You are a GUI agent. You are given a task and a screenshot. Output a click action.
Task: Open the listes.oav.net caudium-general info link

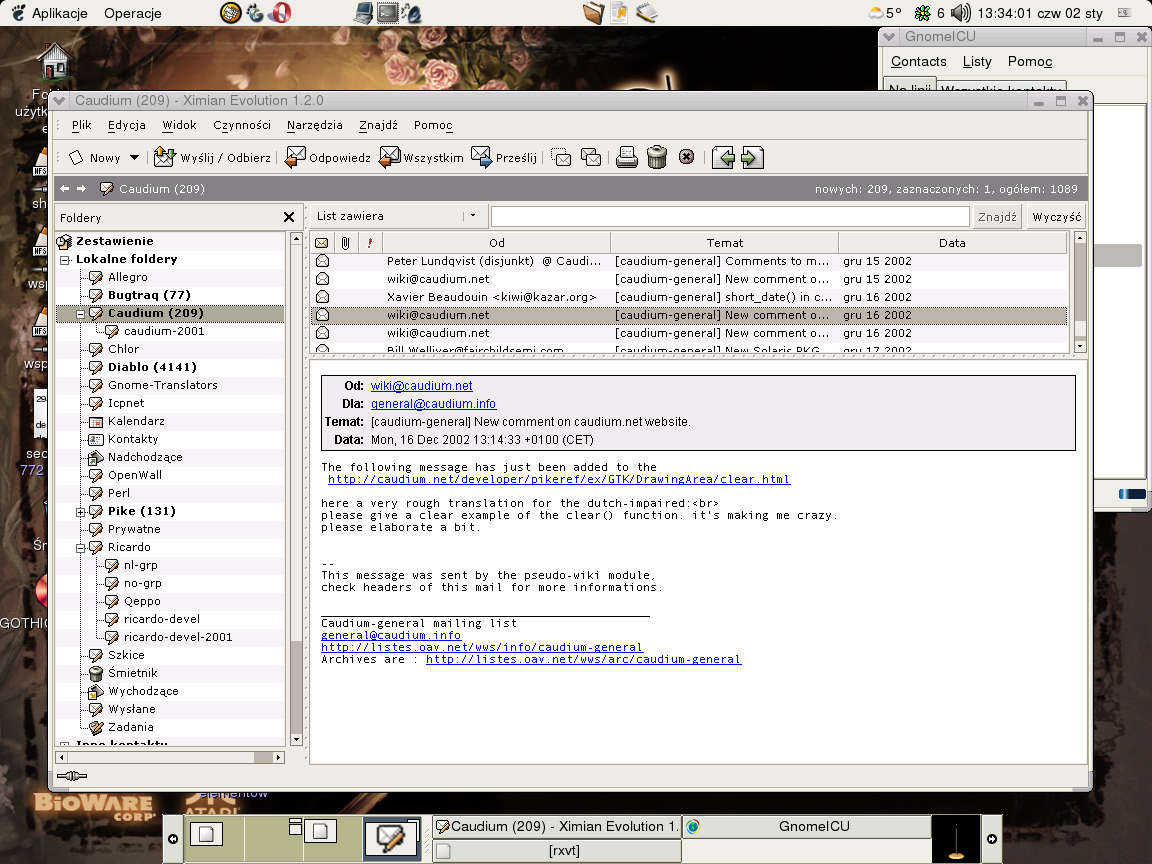coord(481,647)
